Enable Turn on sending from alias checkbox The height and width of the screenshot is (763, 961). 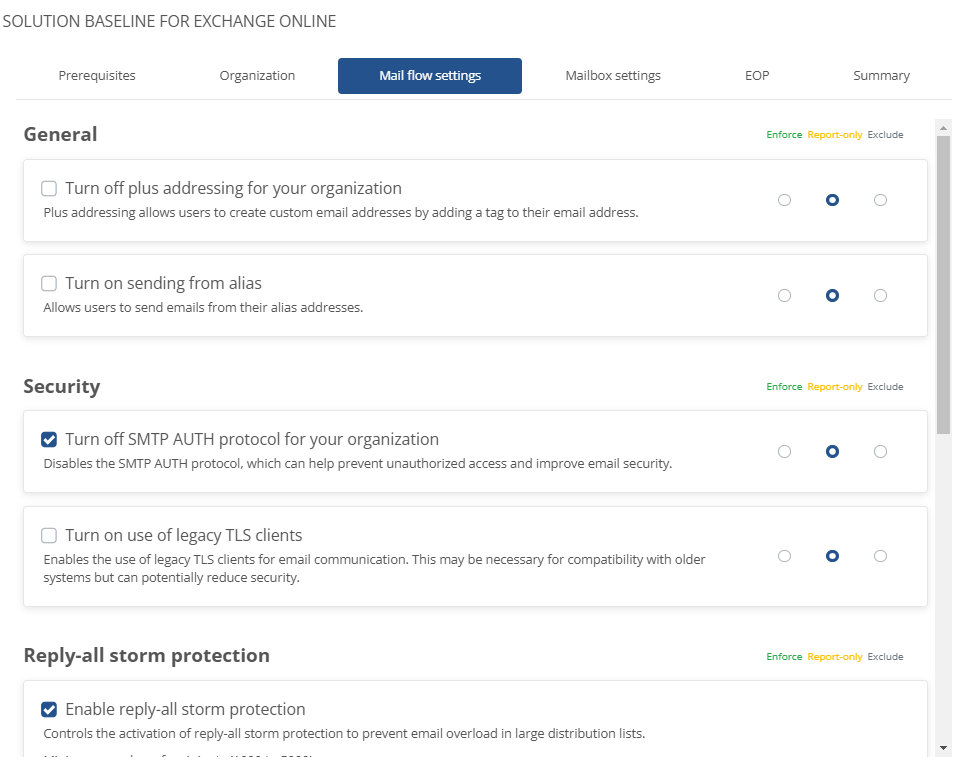pos(49,284)
